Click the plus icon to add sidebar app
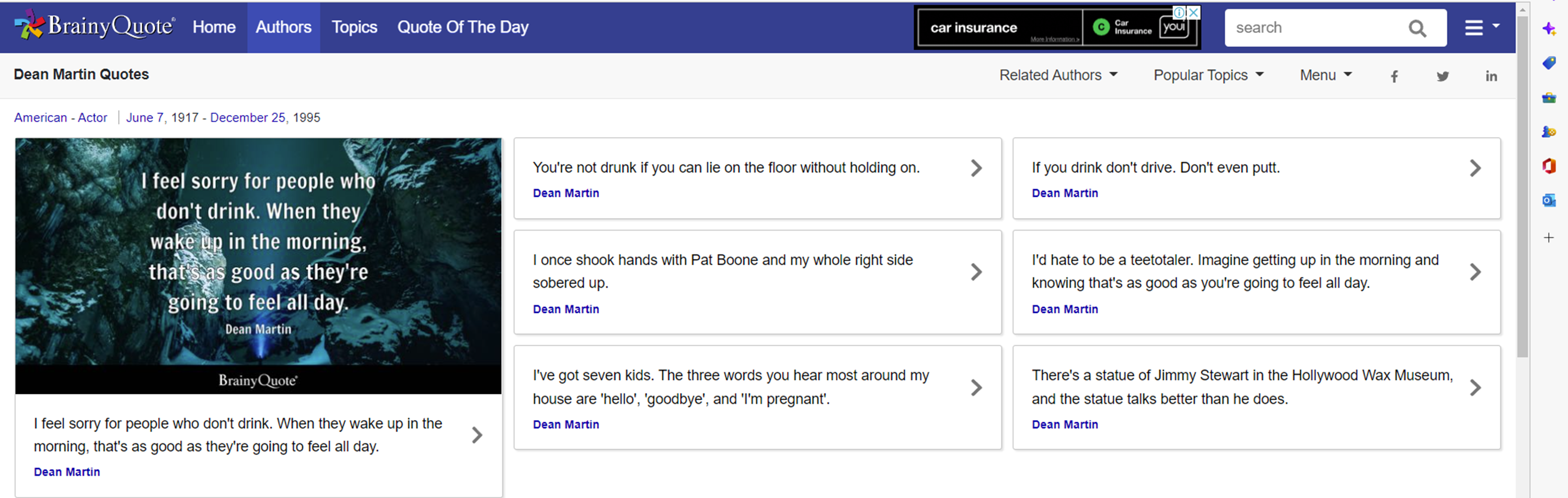This screenshot has height=498, width=1568. (x=1549, y=237)
